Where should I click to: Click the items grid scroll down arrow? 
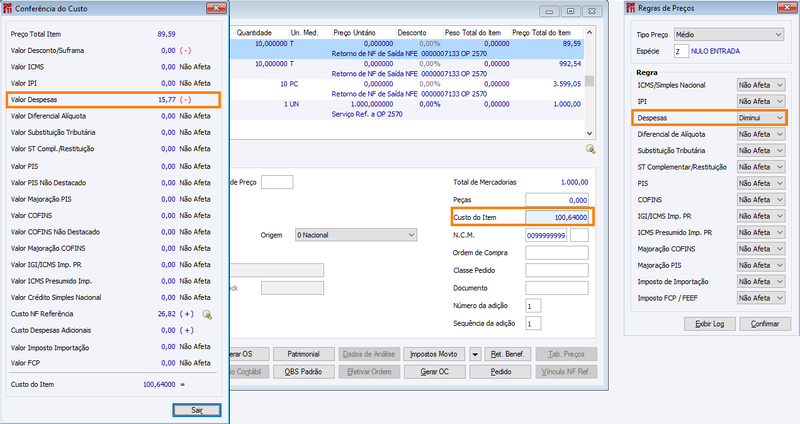tap(589, 133)
